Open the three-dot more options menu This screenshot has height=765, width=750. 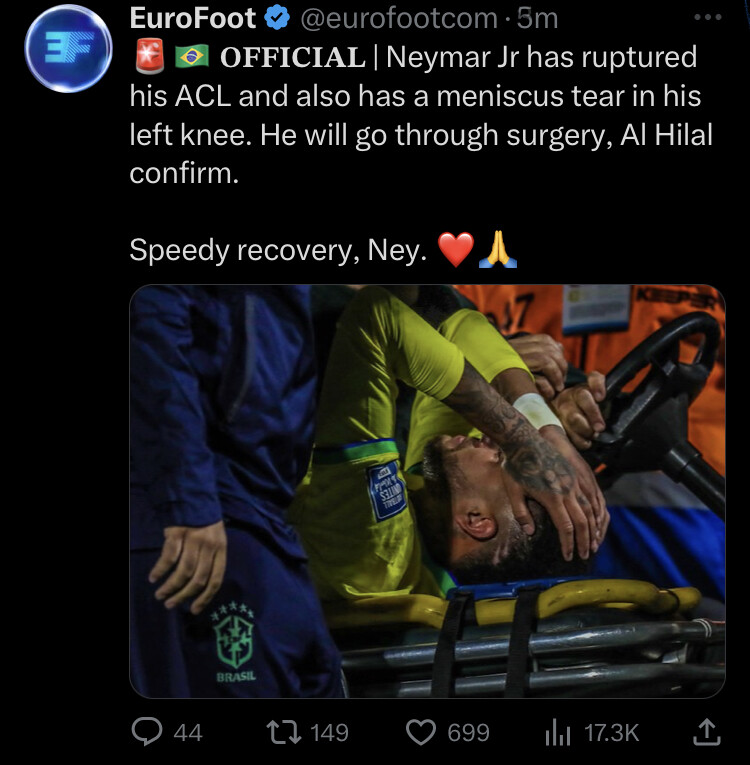tap(708, 17)
